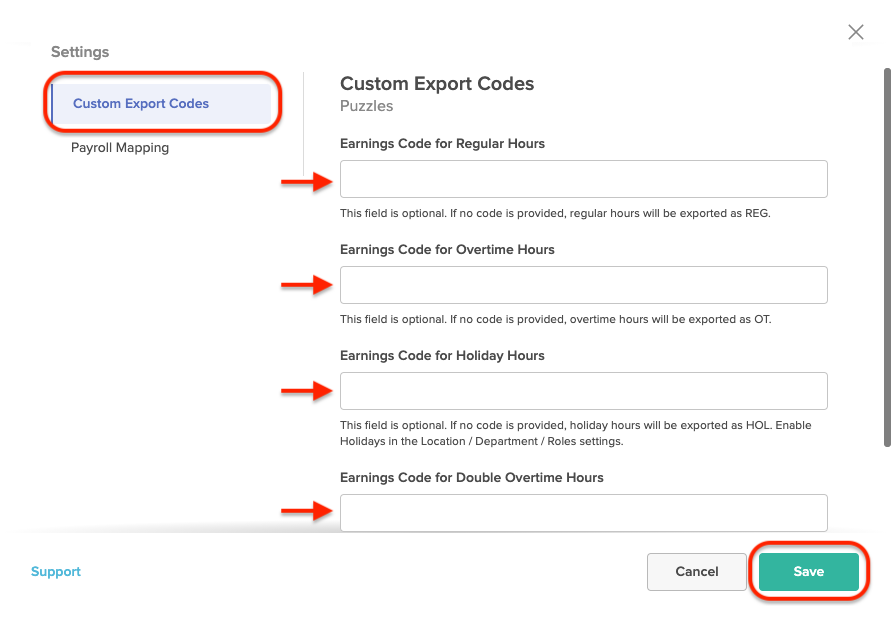The height and width of the screenshot is (627, 891).
Task: Open the Support link
Action: pos(56,571)
